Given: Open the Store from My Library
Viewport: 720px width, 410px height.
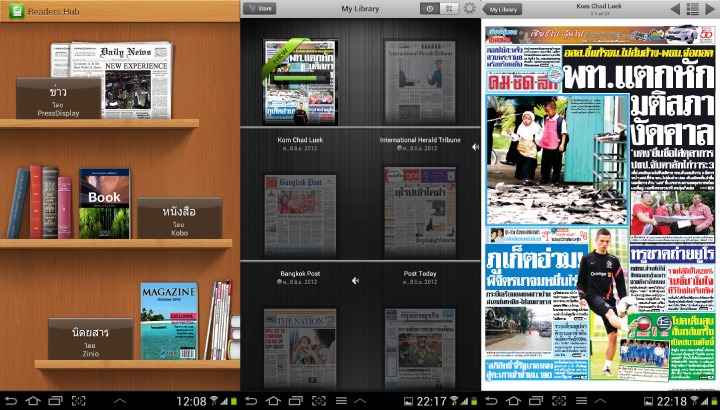Looking at the screenshot, I should click(261, 8).
